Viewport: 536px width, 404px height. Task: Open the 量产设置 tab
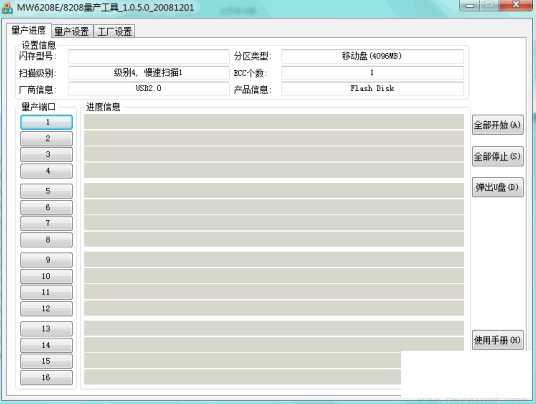point(72,31)
